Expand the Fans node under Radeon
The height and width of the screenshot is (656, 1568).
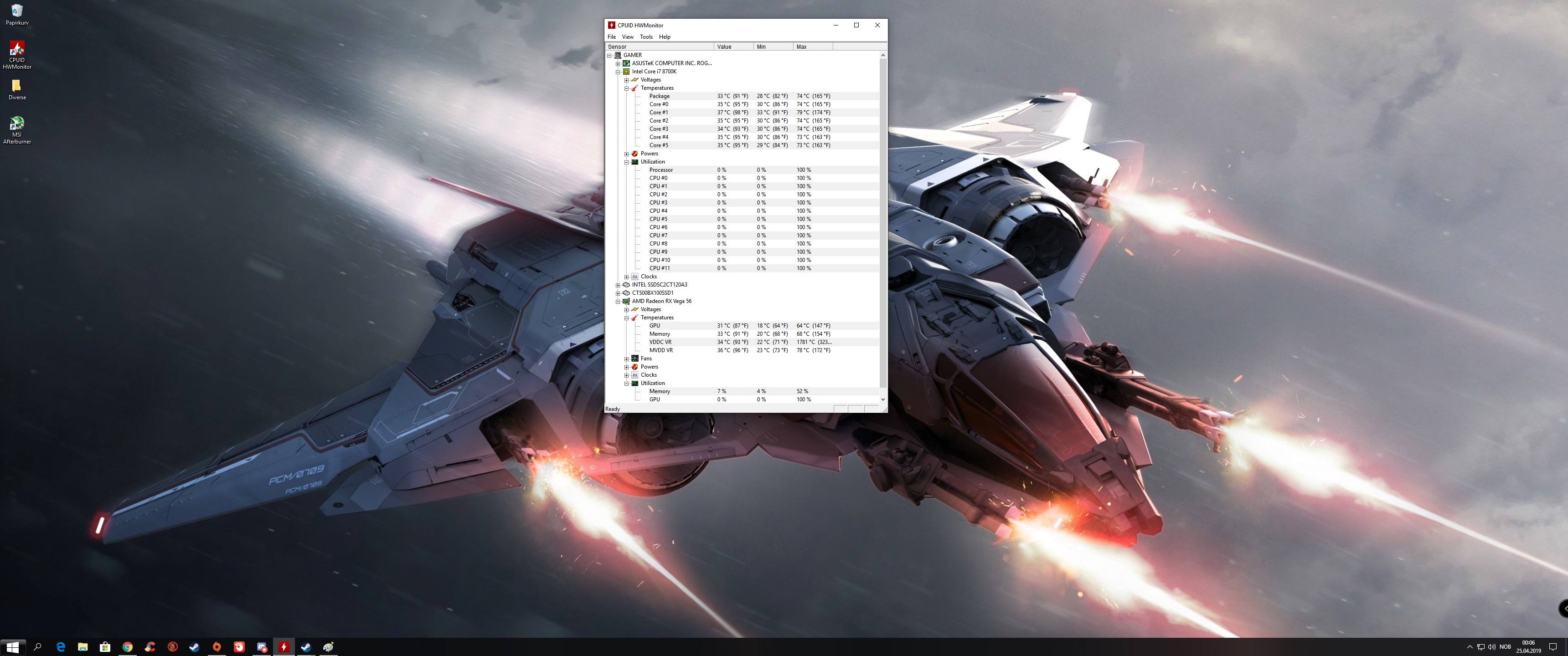point(626,359)
